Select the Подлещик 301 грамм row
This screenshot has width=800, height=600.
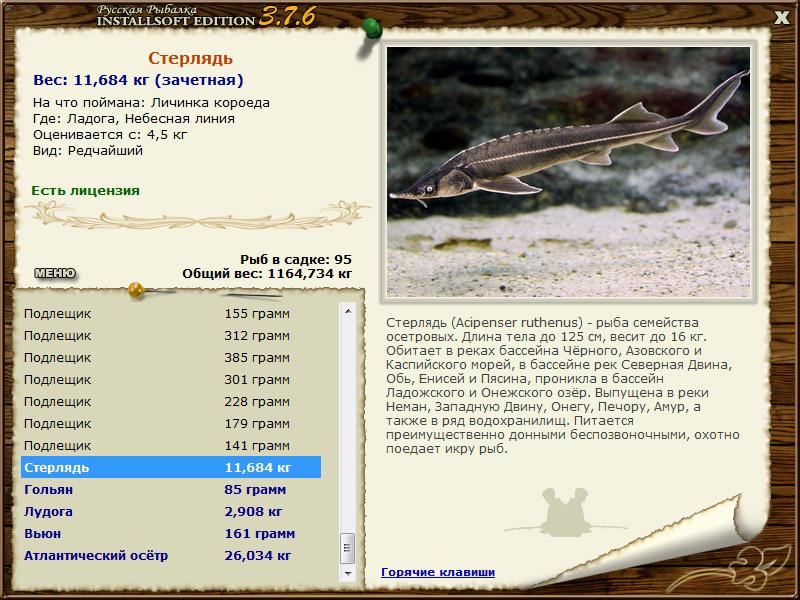click(x=171, y=380)
